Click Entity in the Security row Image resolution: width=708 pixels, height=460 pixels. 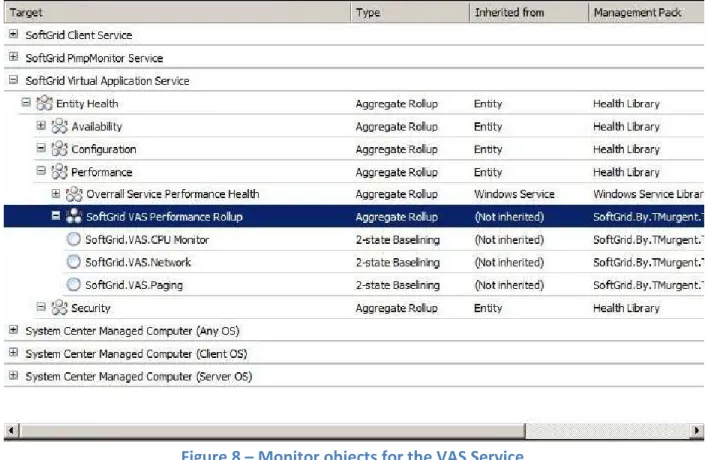click(x=488, y=308)
